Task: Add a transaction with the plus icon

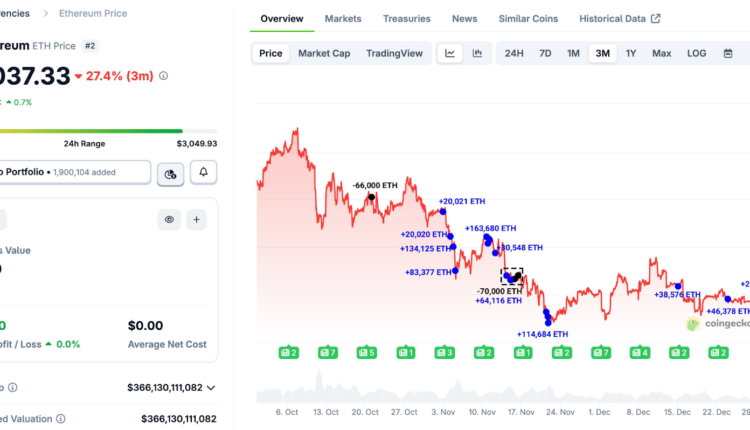Action: click(197, 219)
